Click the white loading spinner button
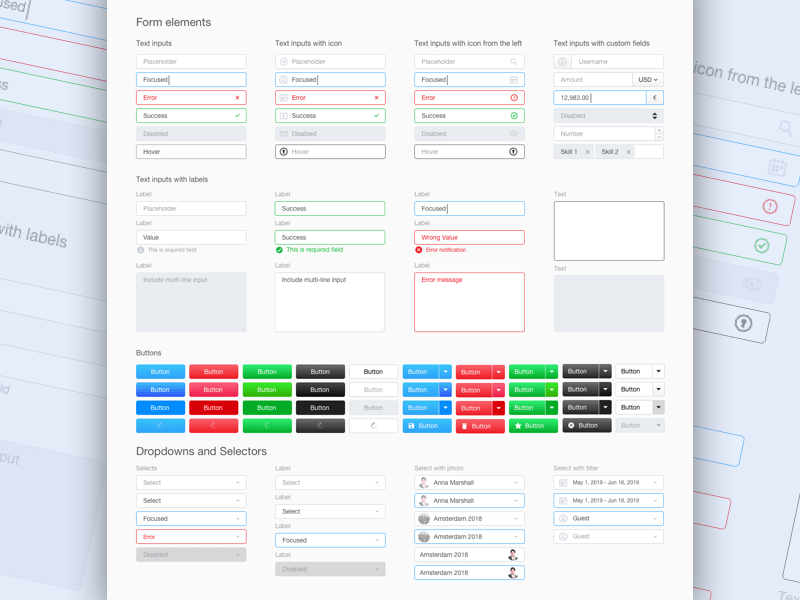 [373, 426]
